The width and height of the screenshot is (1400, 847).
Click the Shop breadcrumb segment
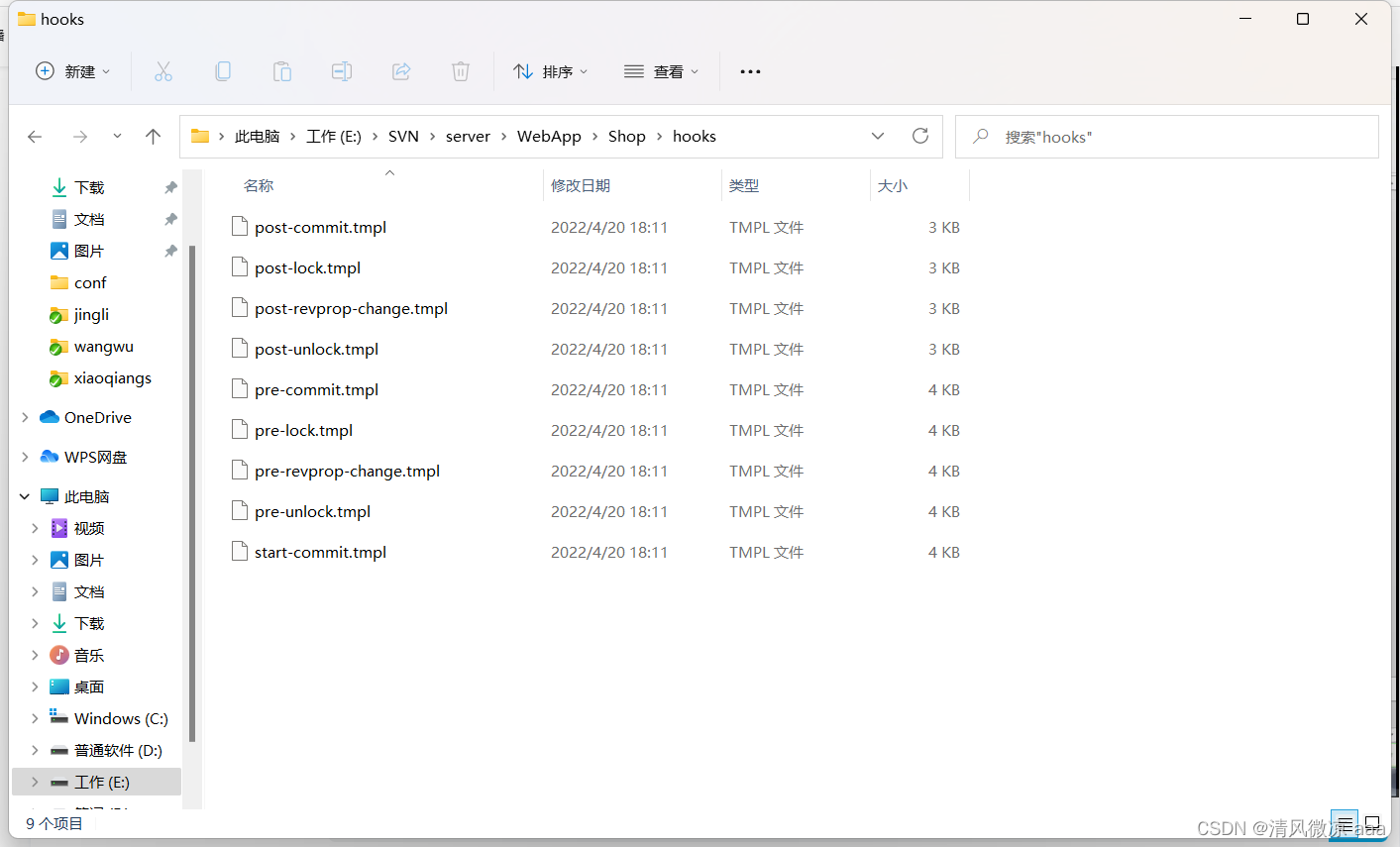pos(627,137)
